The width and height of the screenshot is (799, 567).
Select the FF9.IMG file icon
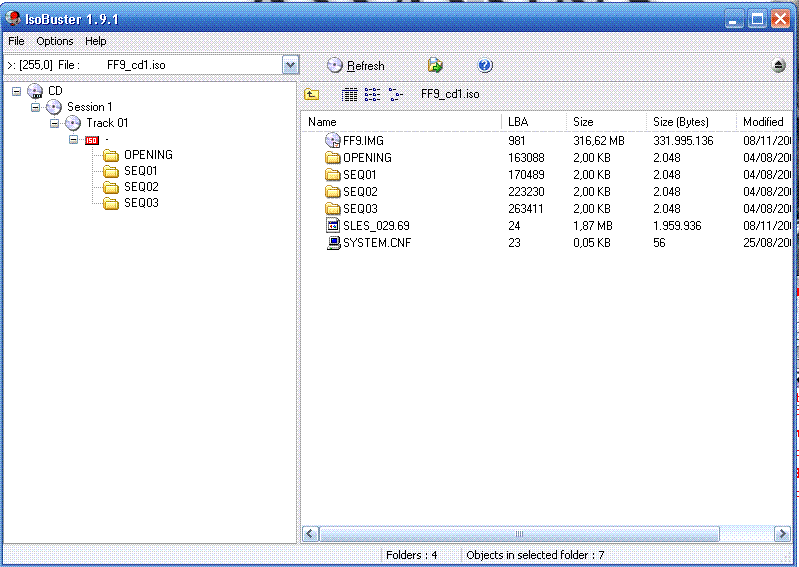click(x=333, y=140)
